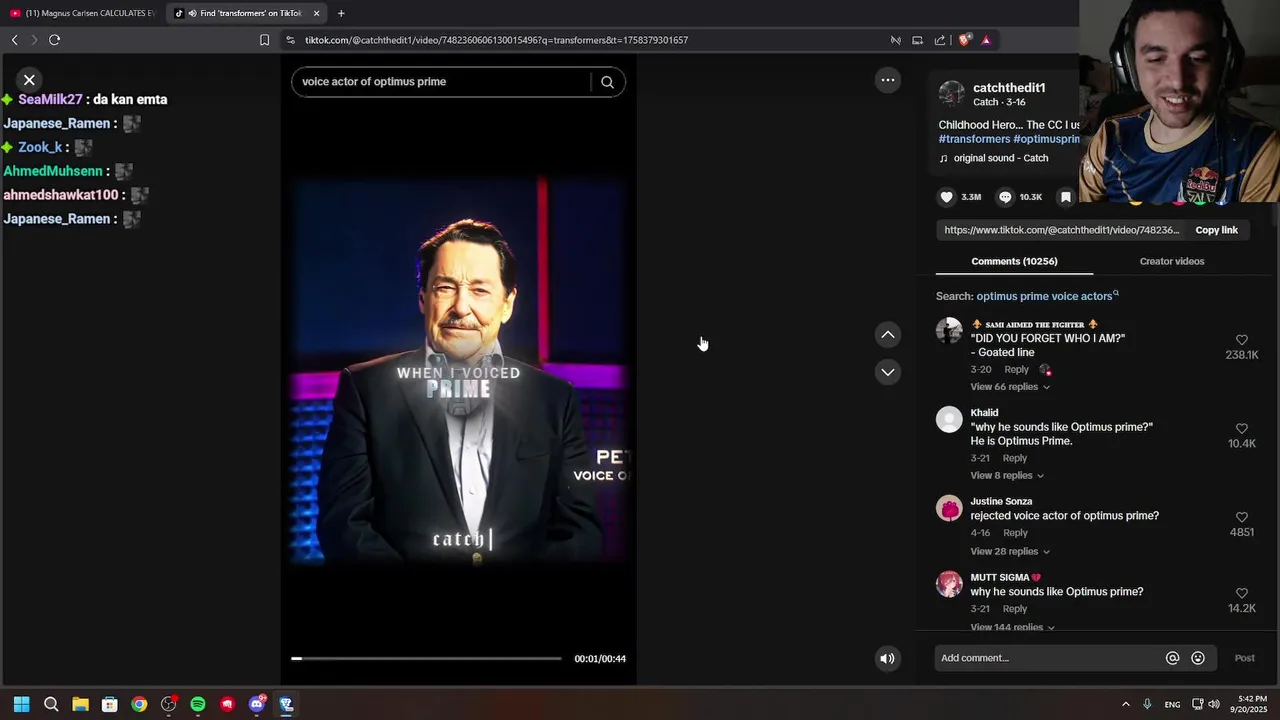Viewport: 1280px width, 720px height.
Task: Bookmark the video with the favorites icon
Action: pos(1066,197)
